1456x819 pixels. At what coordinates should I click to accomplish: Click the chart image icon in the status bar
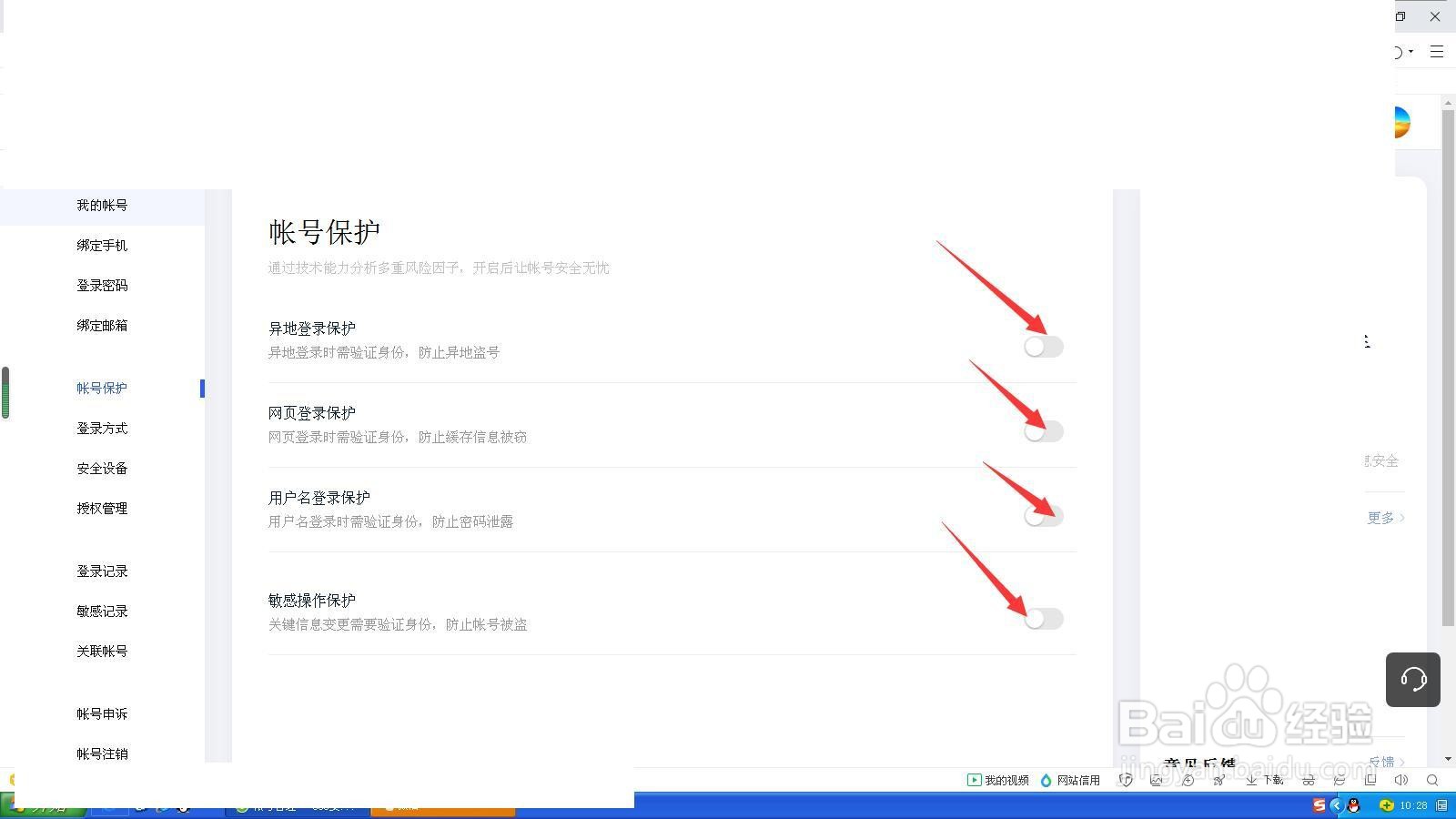tap(1157, 780)
